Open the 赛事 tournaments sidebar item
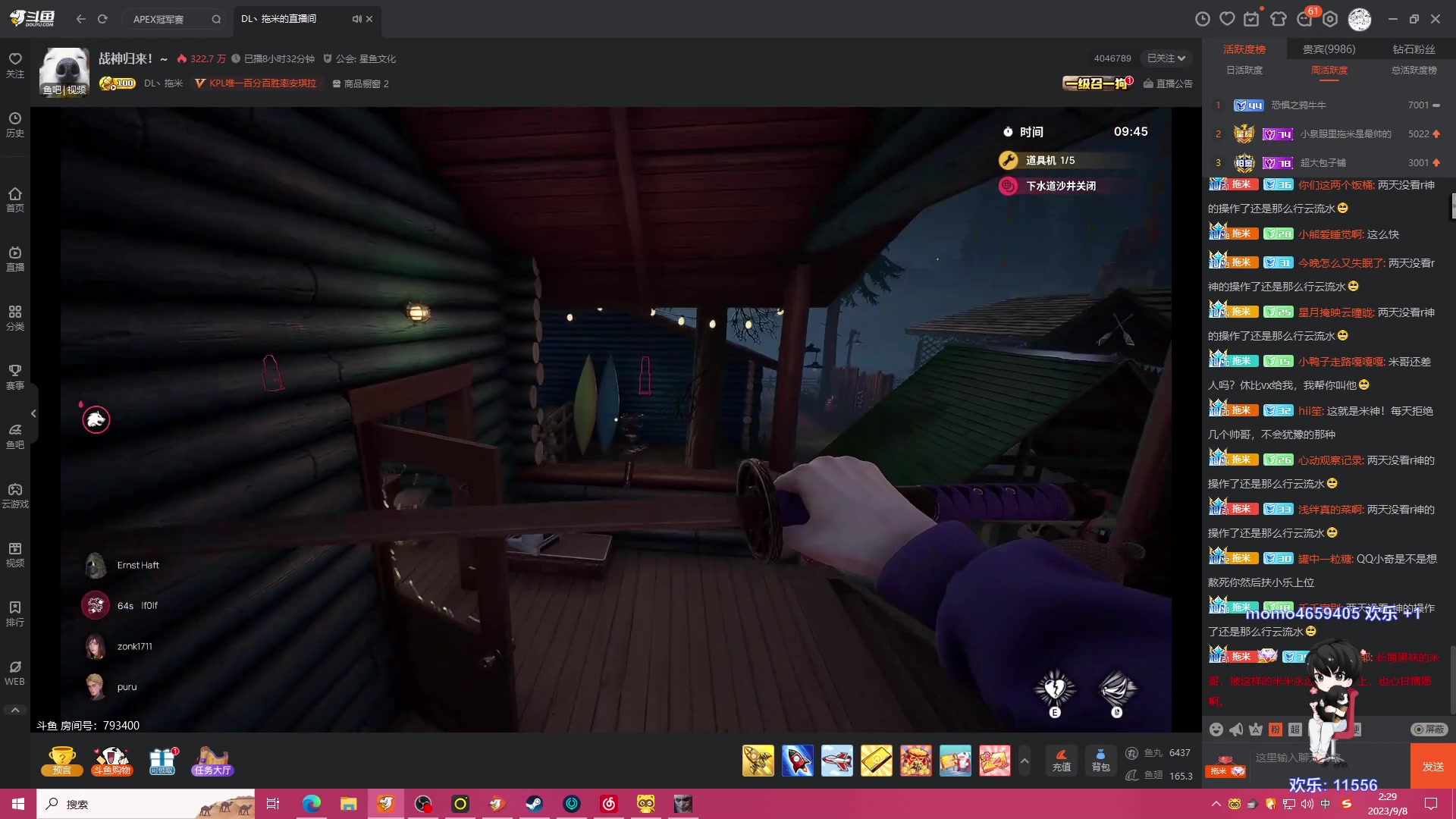The image size is (1456, 819). point(15,377)
